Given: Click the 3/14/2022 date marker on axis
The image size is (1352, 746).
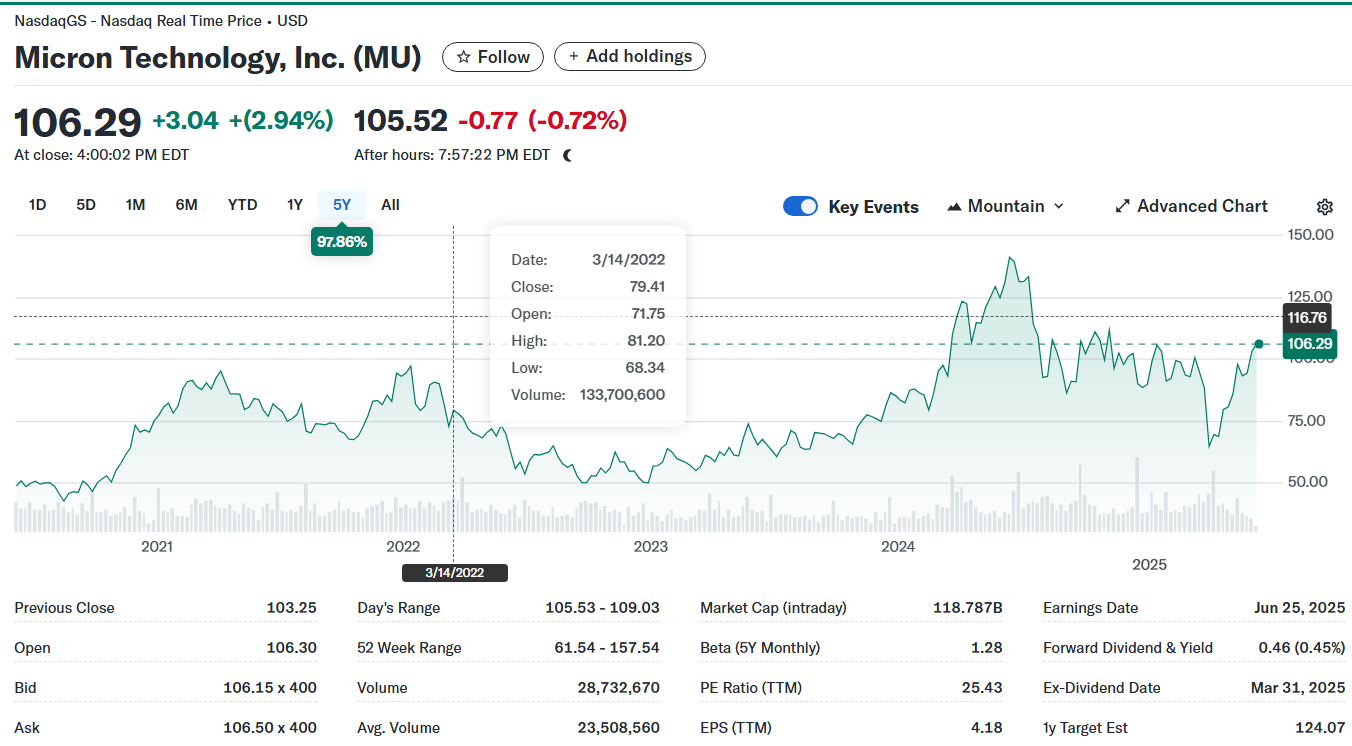Looking at the screenshot, I should [454, 573].
